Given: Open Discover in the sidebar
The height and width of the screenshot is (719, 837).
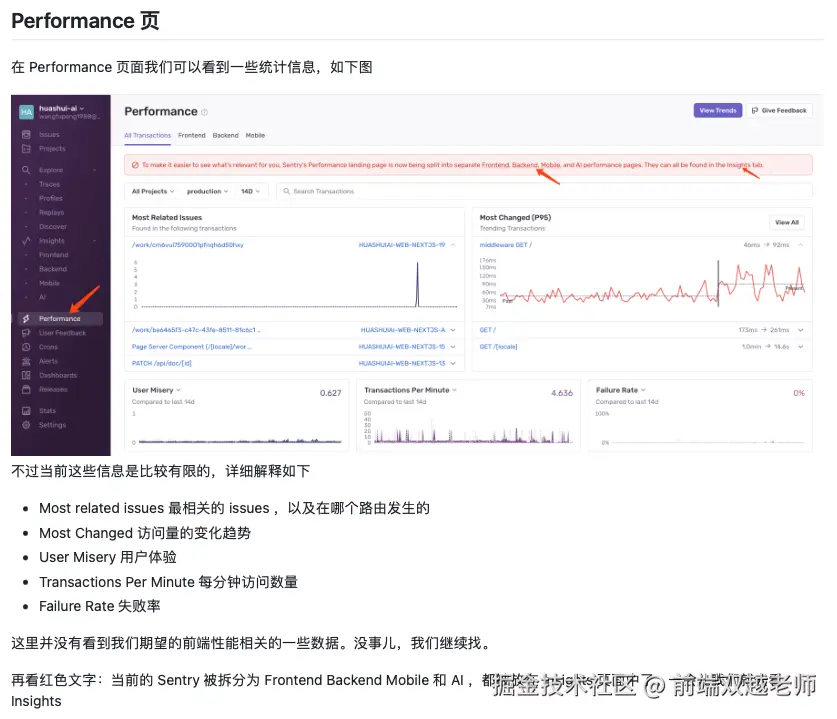Looking at the screenshot, I should 53,226.
